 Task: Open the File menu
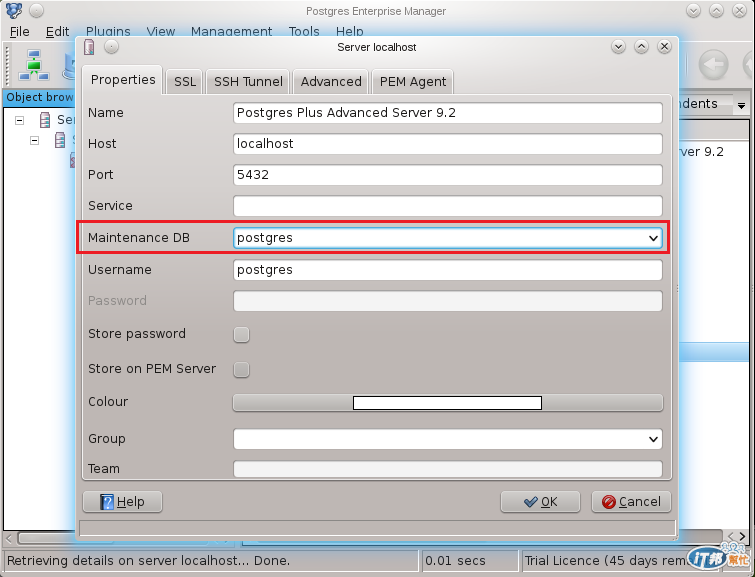tap(20, 32)
